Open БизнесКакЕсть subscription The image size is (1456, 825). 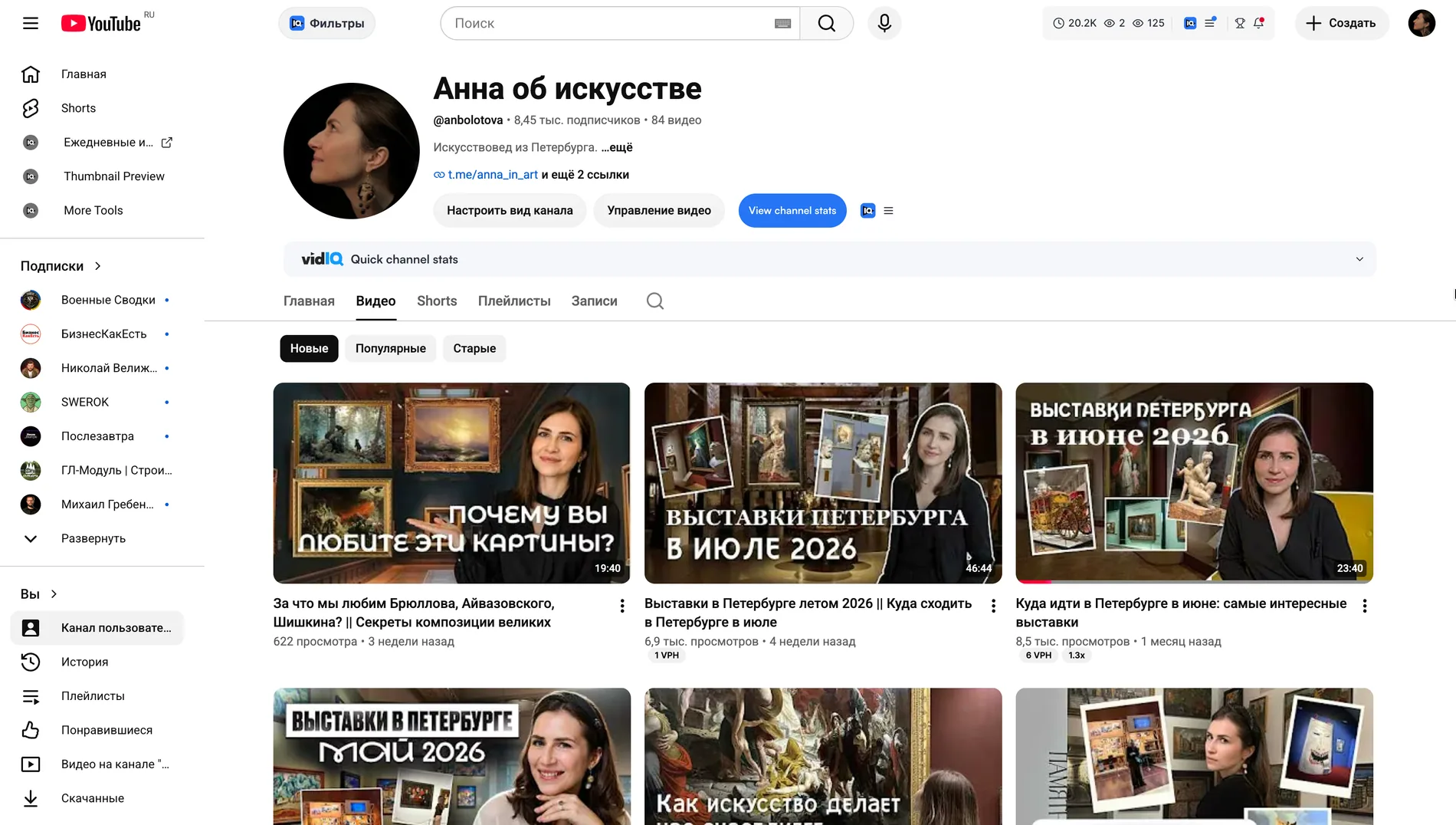click(97, 334)
